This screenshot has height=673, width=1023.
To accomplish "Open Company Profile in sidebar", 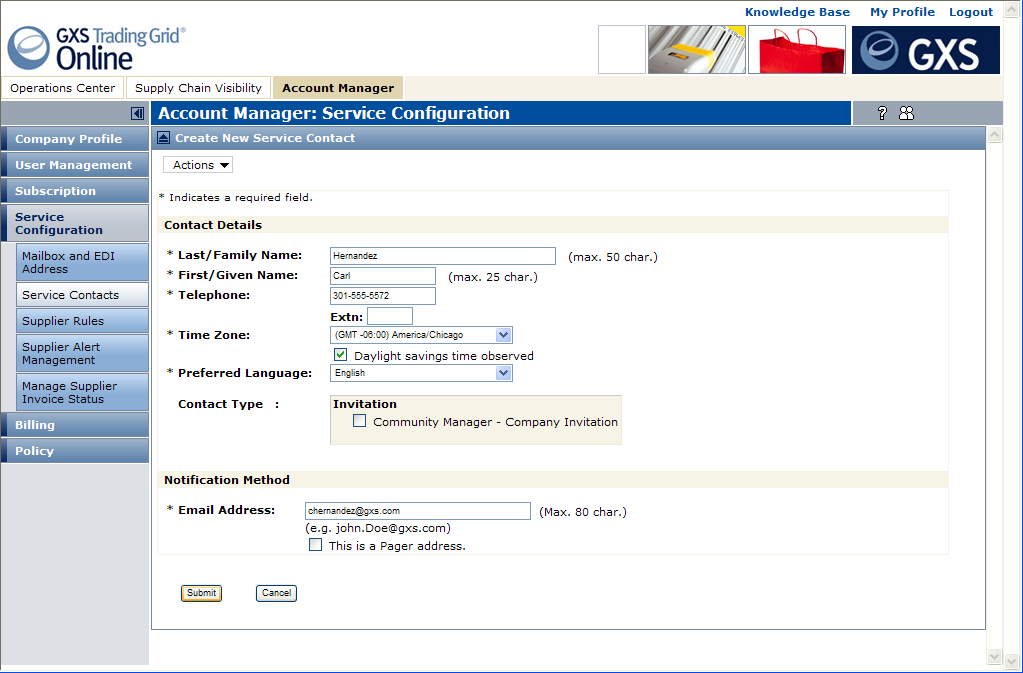I will tap(75, 139).
